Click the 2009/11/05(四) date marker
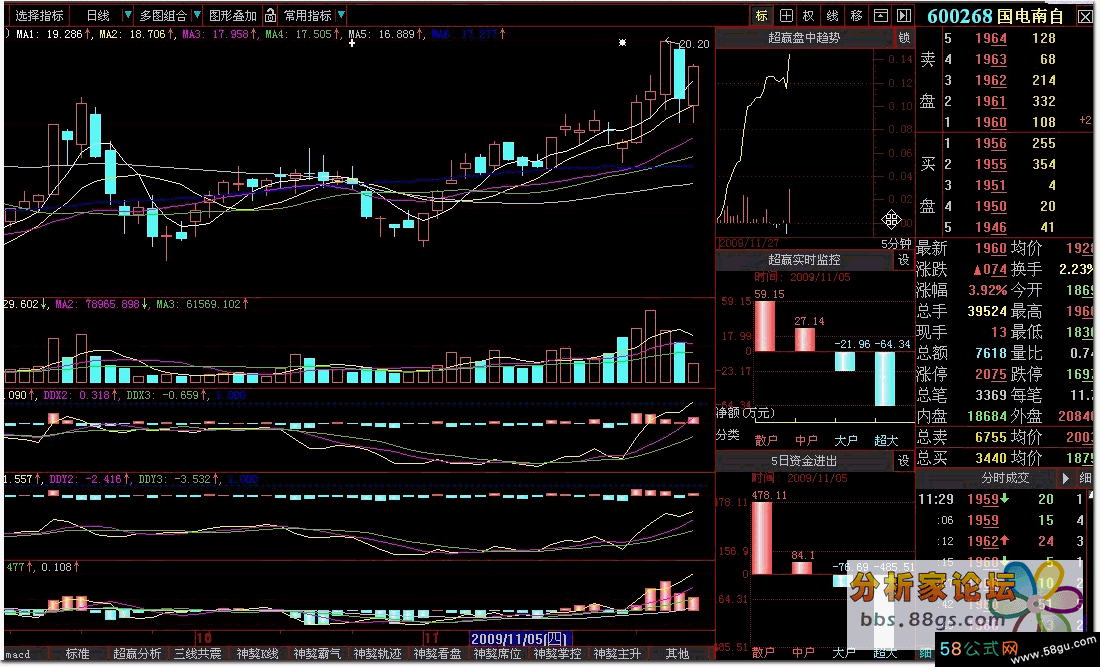The width and height of the screenshot is (1100, 667). tap(520, 639)
